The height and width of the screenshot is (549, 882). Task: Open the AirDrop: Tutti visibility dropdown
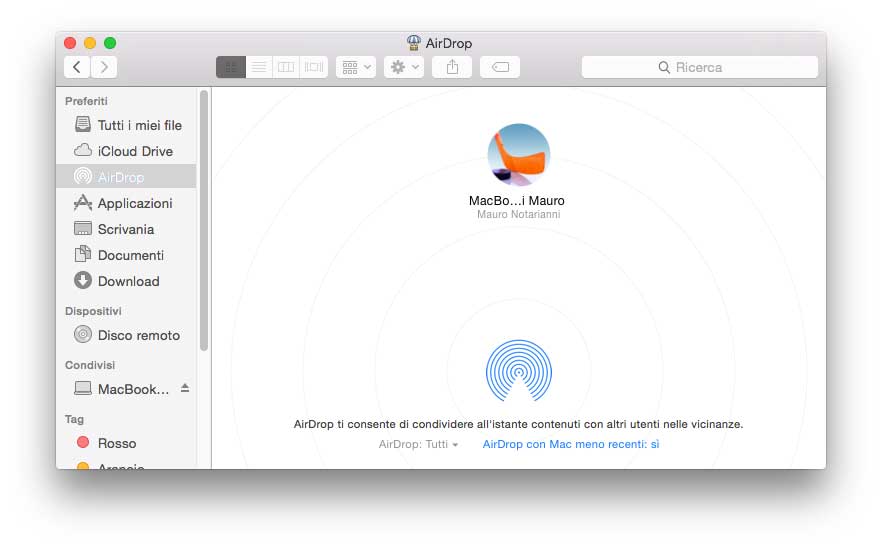click(418, 444)
